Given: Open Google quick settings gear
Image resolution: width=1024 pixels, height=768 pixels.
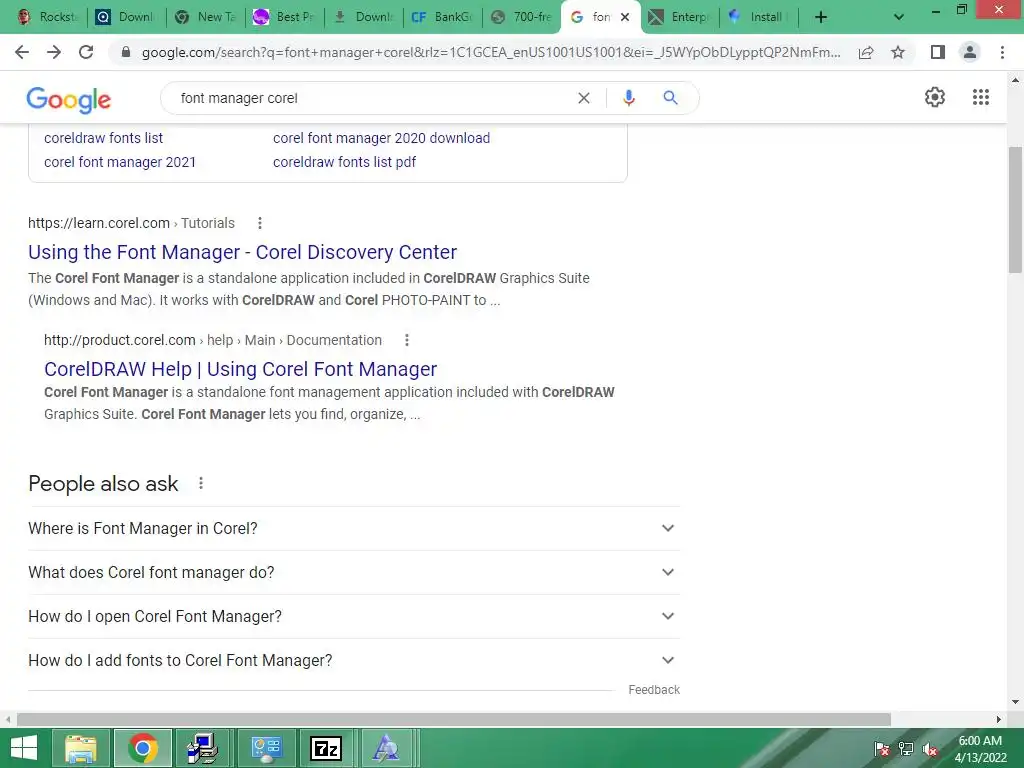Looking at the screenshot, I should click(x=935, y=97).
